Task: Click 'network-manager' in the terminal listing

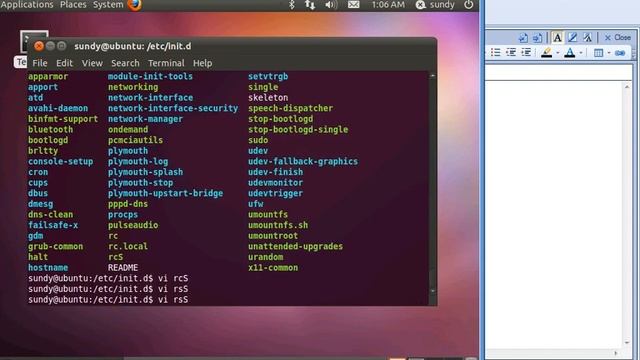Action: (145, 119)
